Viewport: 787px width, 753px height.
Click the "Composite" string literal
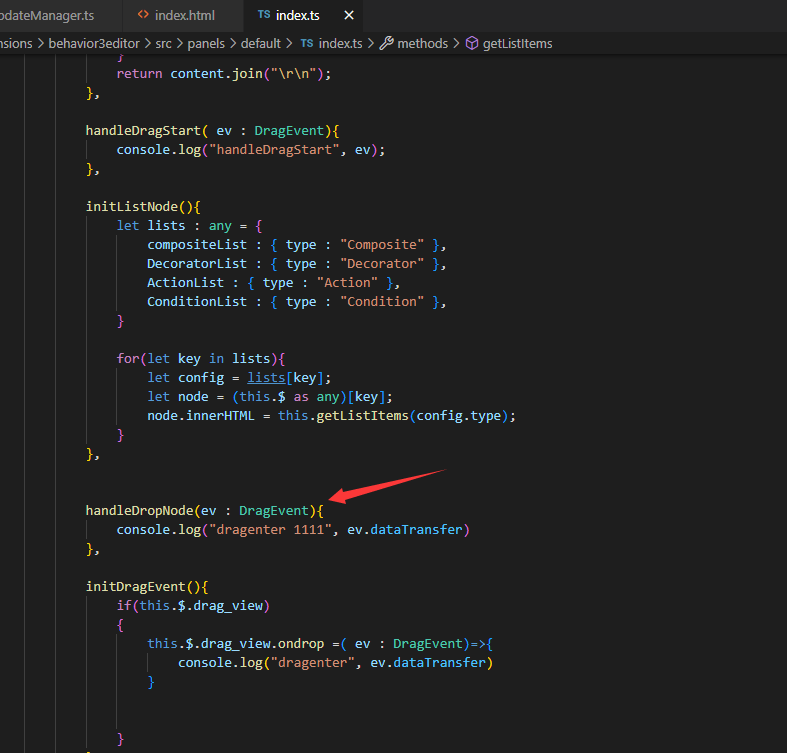(381, 244)
